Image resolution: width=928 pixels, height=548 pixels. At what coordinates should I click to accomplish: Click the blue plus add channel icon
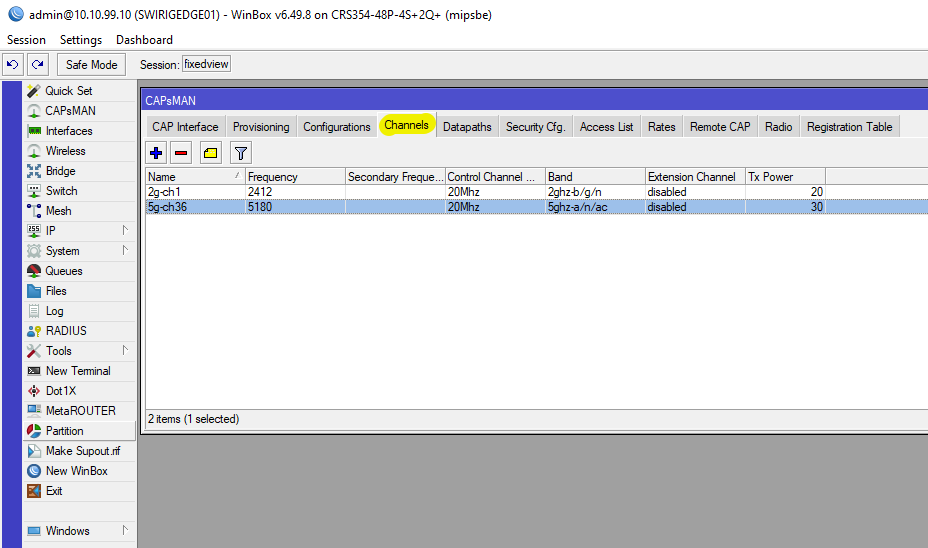coord(156,153)
